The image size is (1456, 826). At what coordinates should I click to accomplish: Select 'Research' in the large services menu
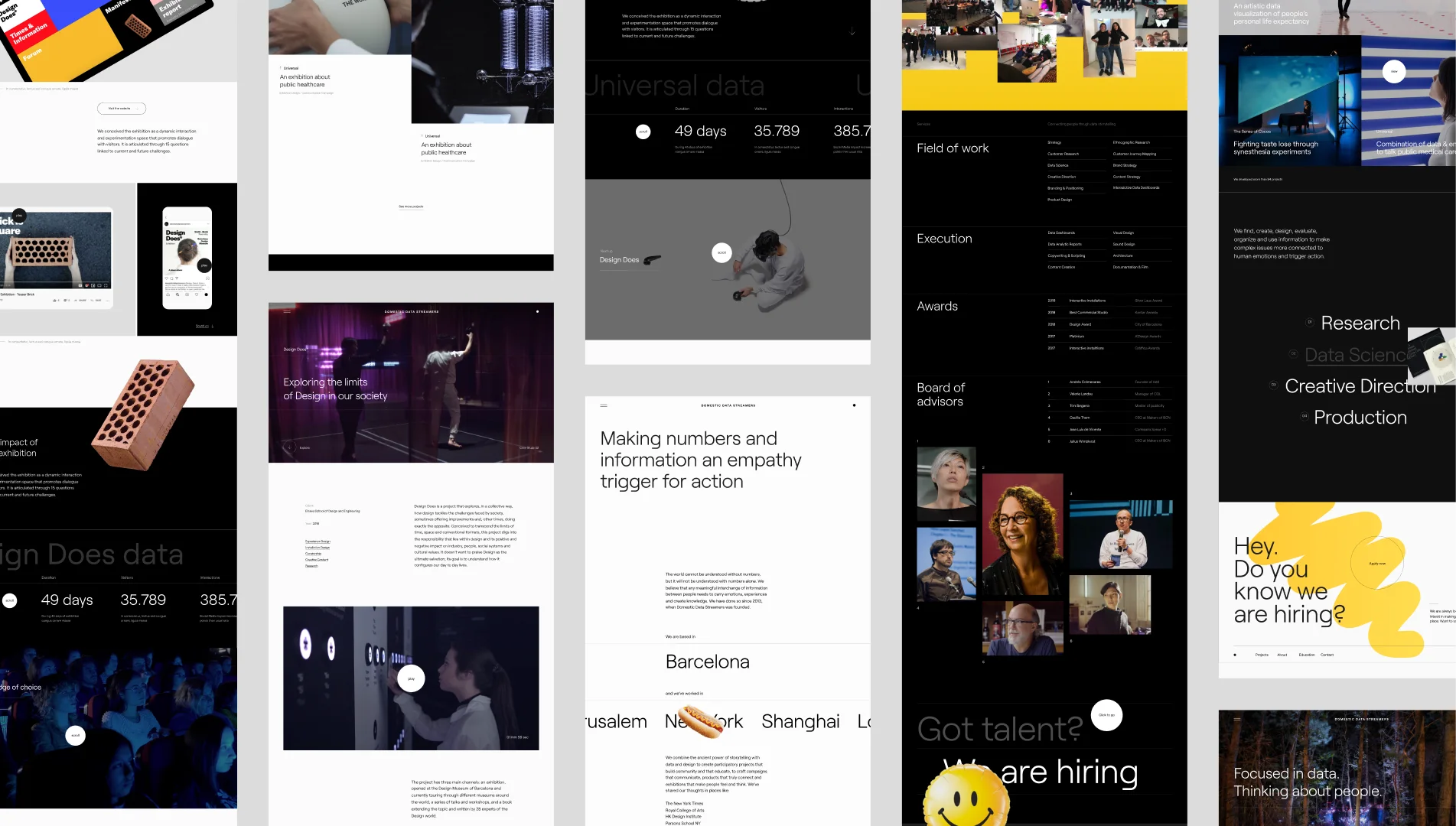[x=1360, y=324]
